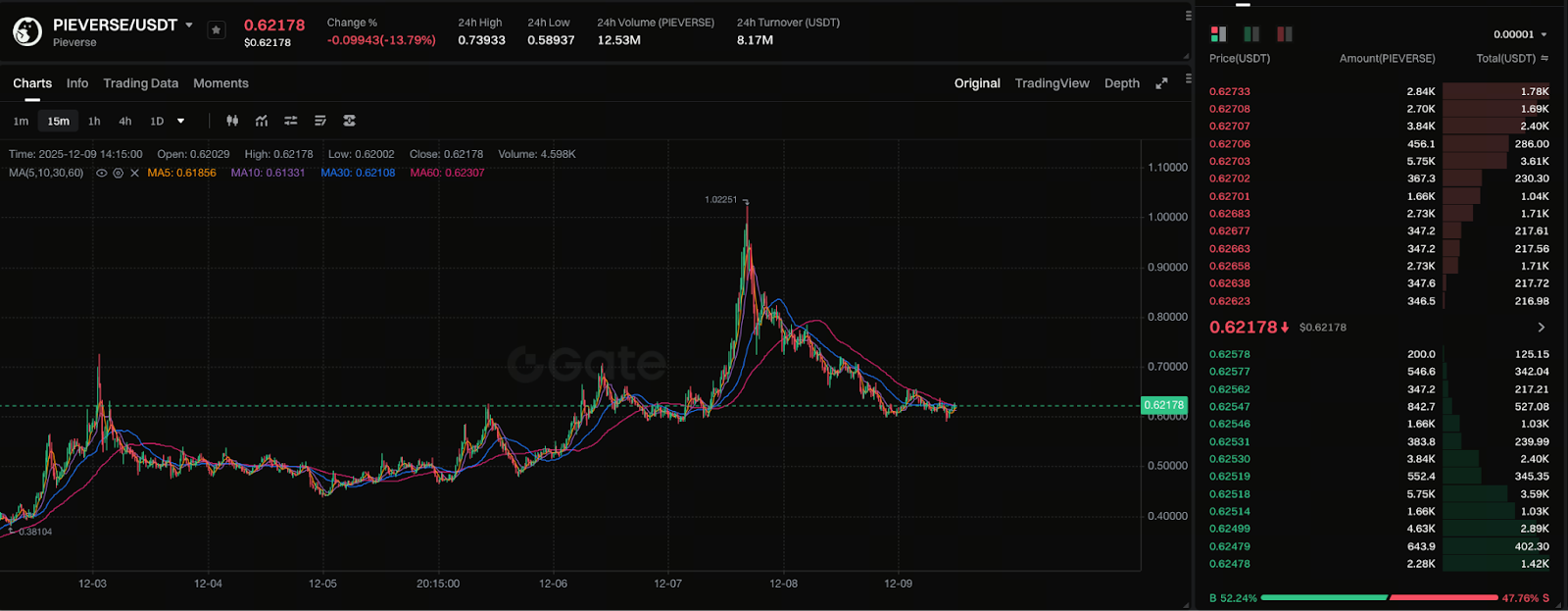Viewport: 1568px width, 611px height.
Task: Add pair to favorites with the star
Action: point(217,30)
